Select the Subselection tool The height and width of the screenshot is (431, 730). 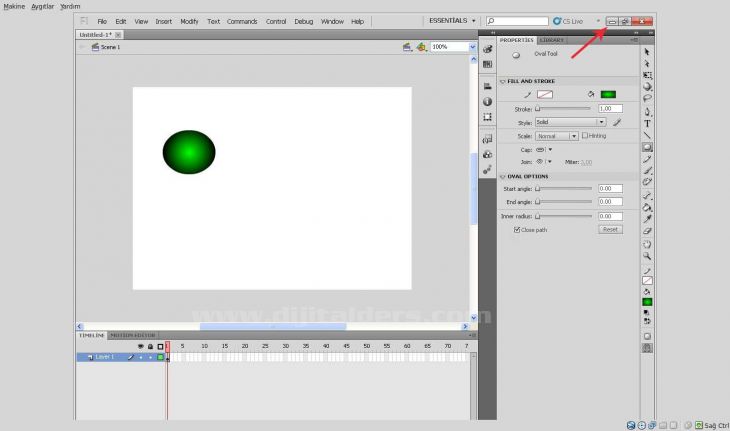pyautogui.click(x=647, y=63)
